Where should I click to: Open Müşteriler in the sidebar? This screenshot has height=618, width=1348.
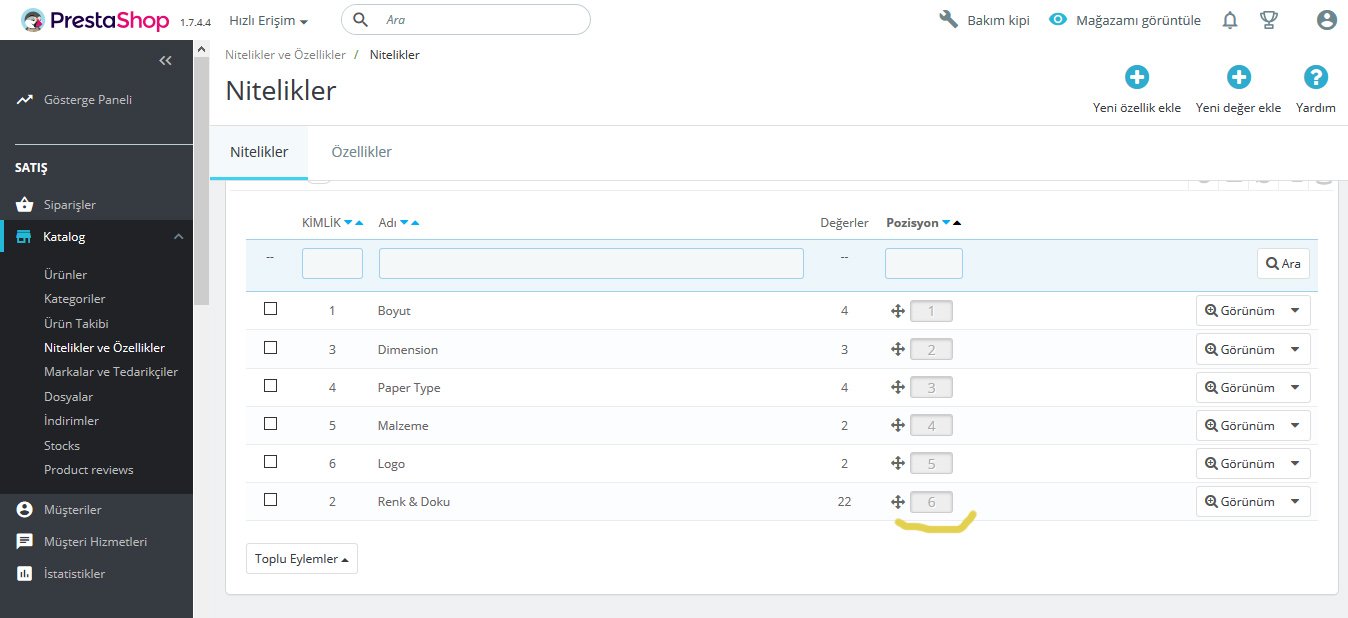(72, 510)
